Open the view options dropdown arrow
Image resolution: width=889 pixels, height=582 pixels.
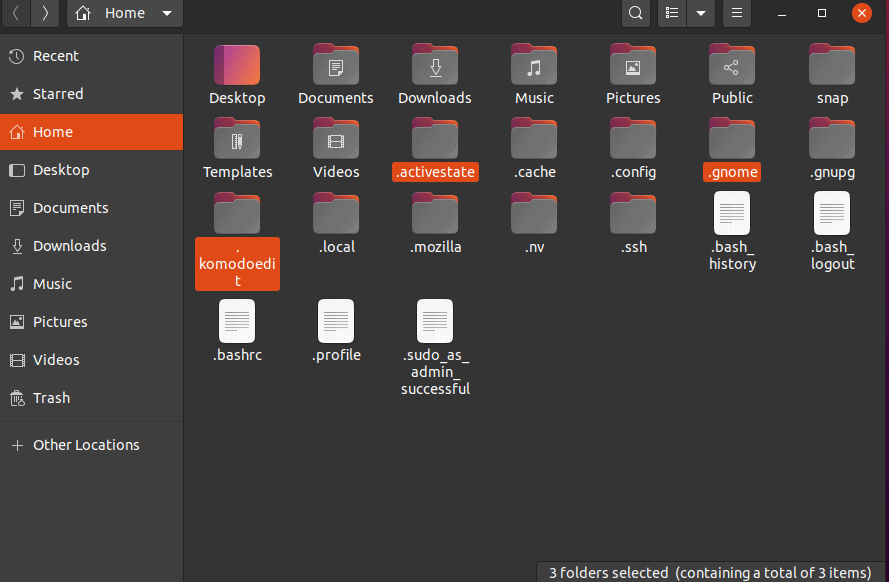pos(701,14)
